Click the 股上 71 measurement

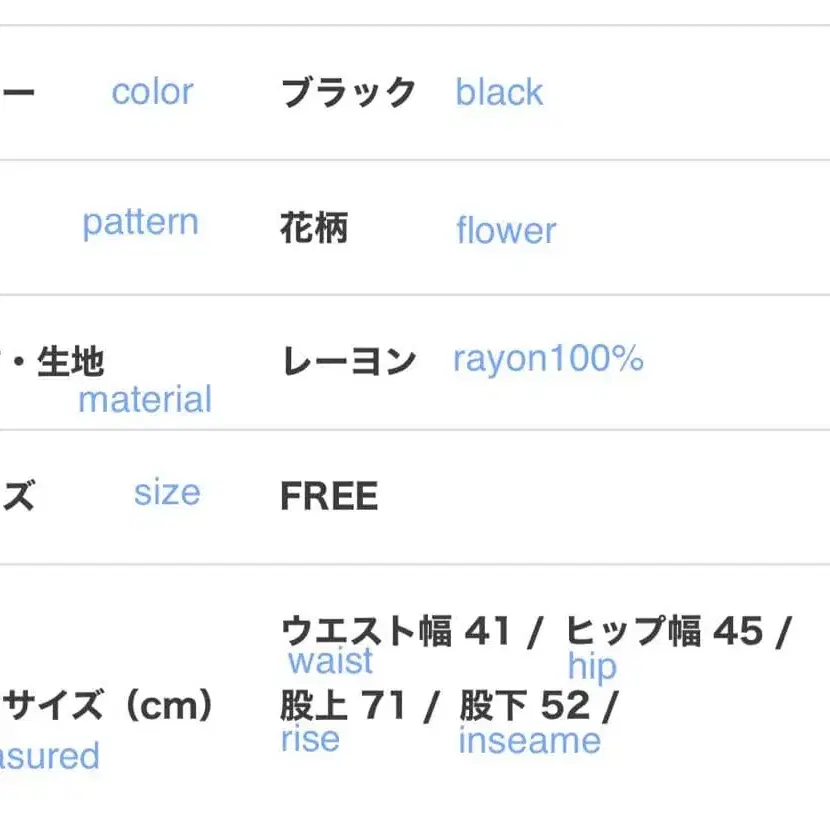[346, 706]
